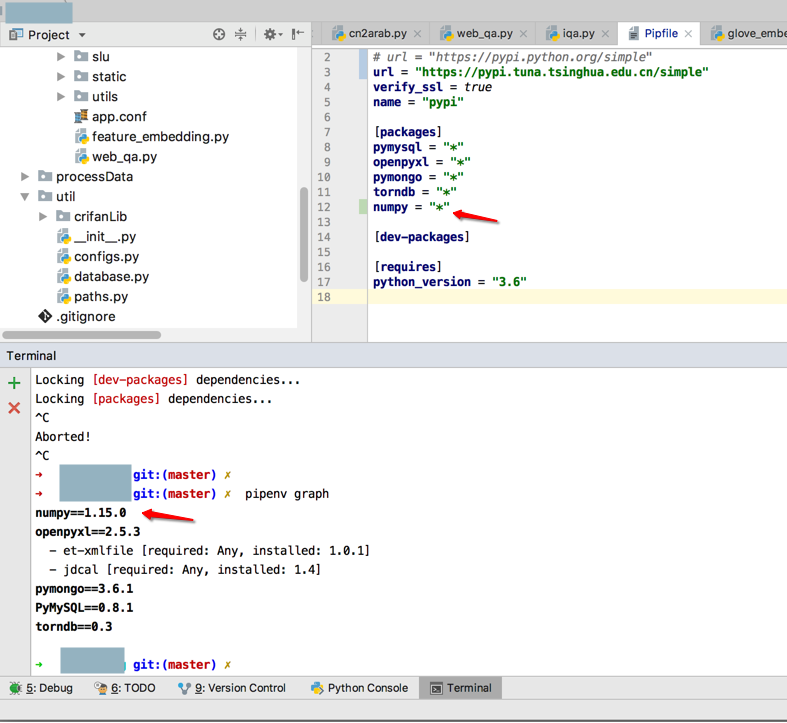Expand the slu folder
Screen dimensions: 787x723
click(x=62, y=57)
